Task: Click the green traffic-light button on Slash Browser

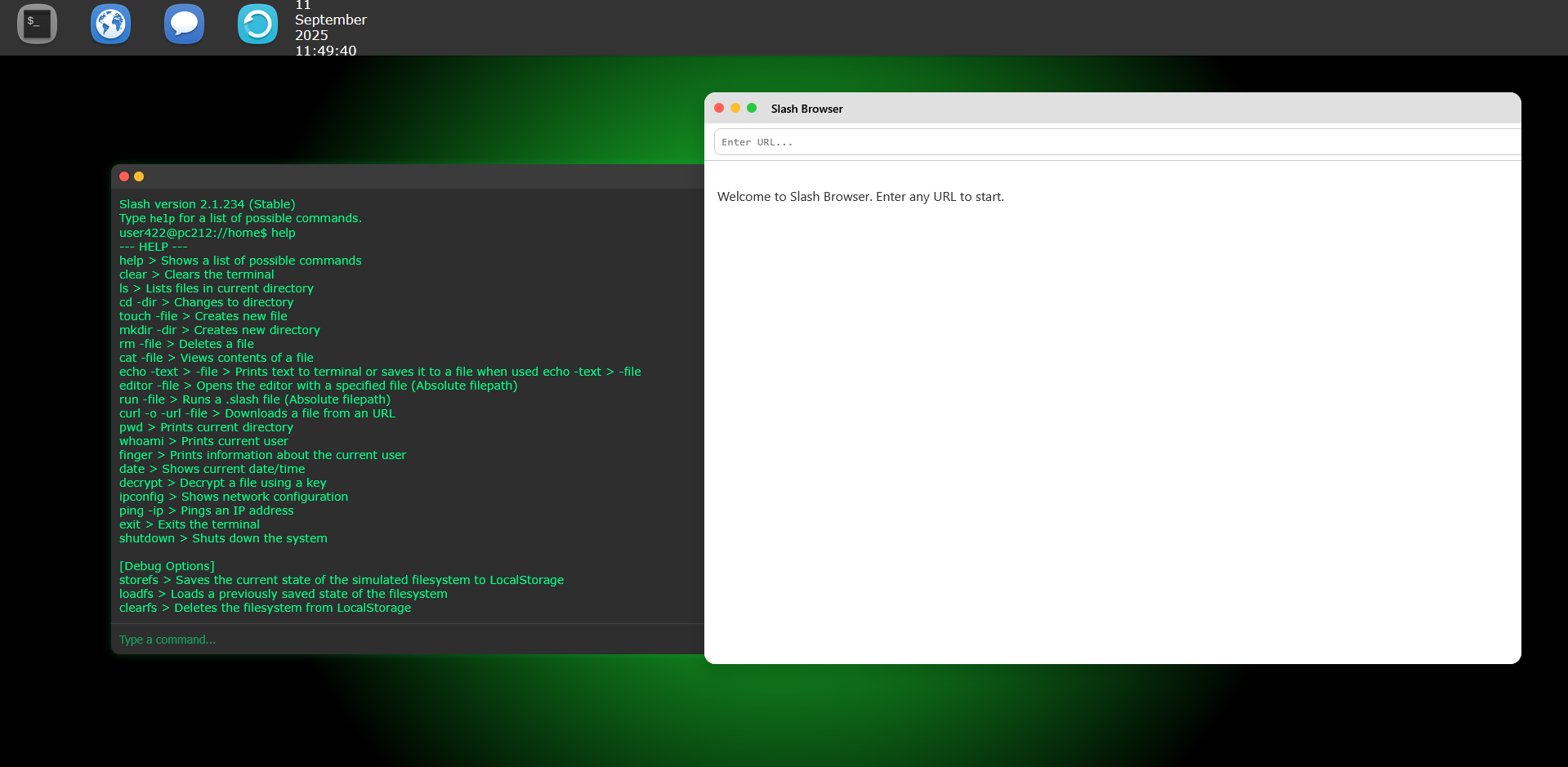Action: [752, 108]
